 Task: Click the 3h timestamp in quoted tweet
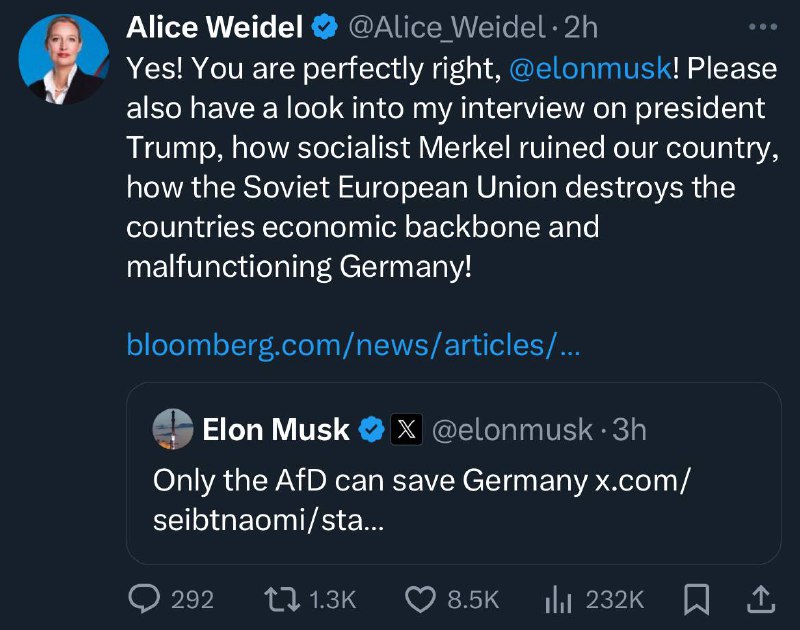pos(629,430)
